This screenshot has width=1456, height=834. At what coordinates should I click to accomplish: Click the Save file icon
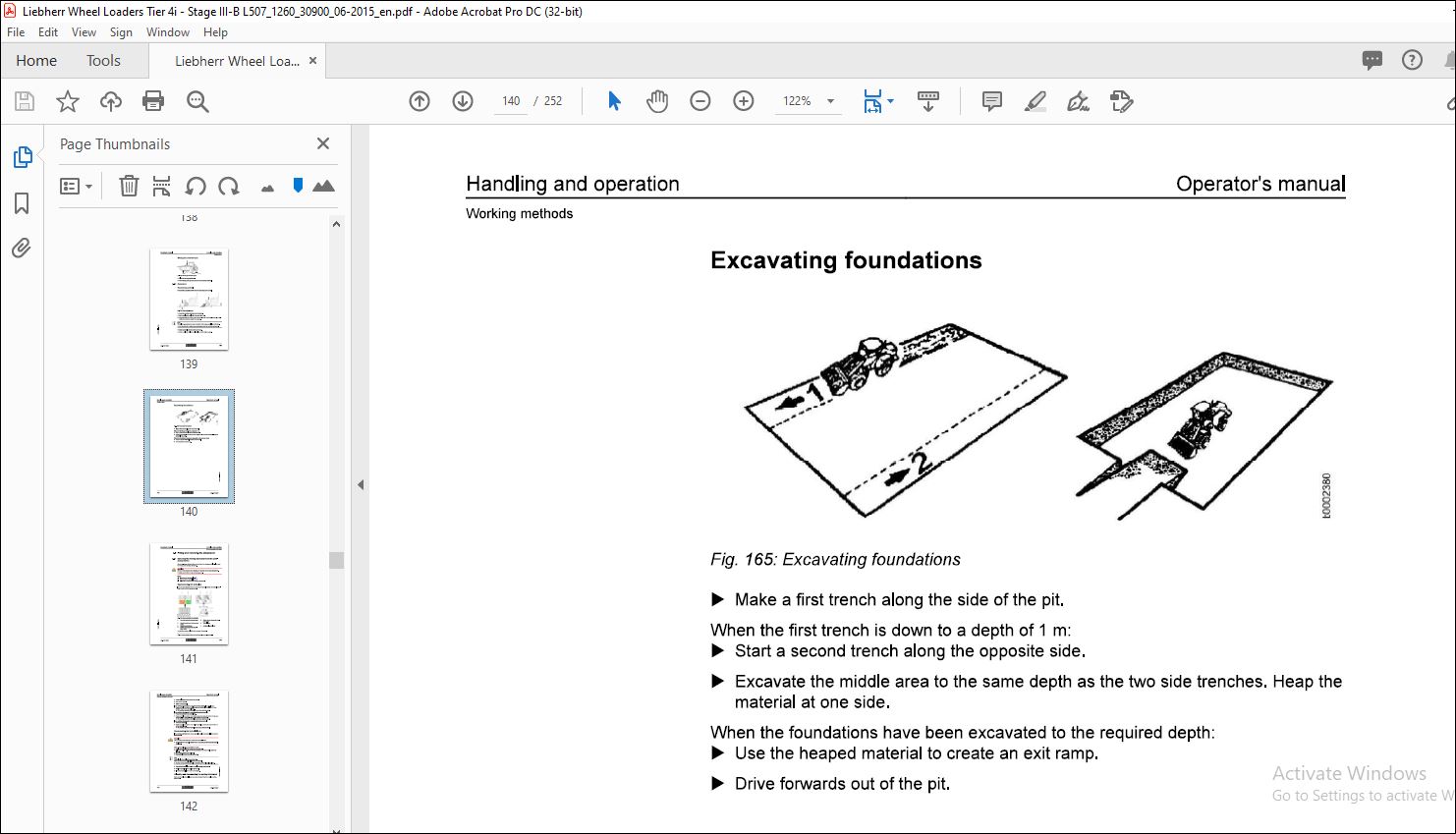[25, 101]
